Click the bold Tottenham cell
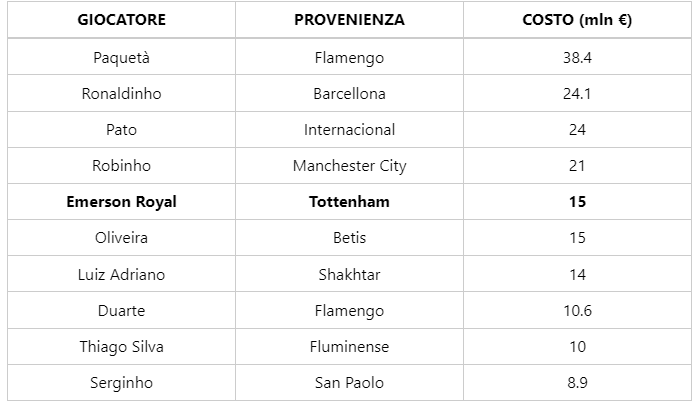Image resolution: width=698 pixels, height=409 pixels. click(349, 201)
